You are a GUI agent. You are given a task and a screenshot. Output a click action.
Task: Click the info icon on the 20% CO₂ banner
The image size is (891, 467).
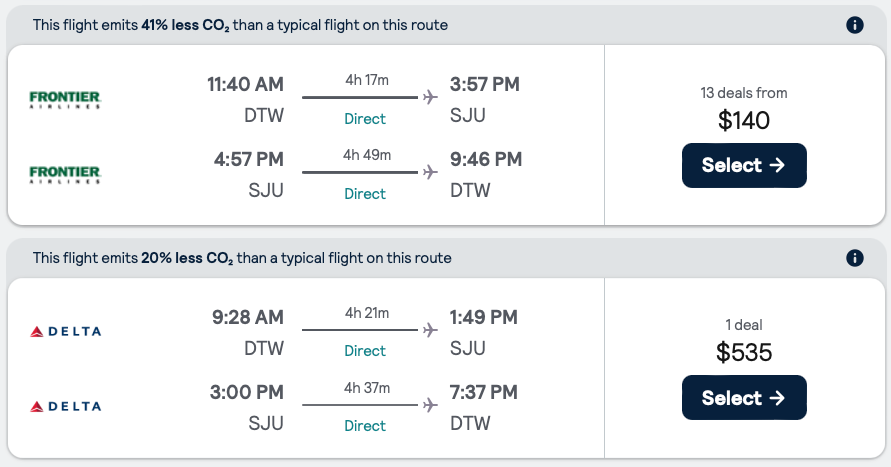(854, 258)
